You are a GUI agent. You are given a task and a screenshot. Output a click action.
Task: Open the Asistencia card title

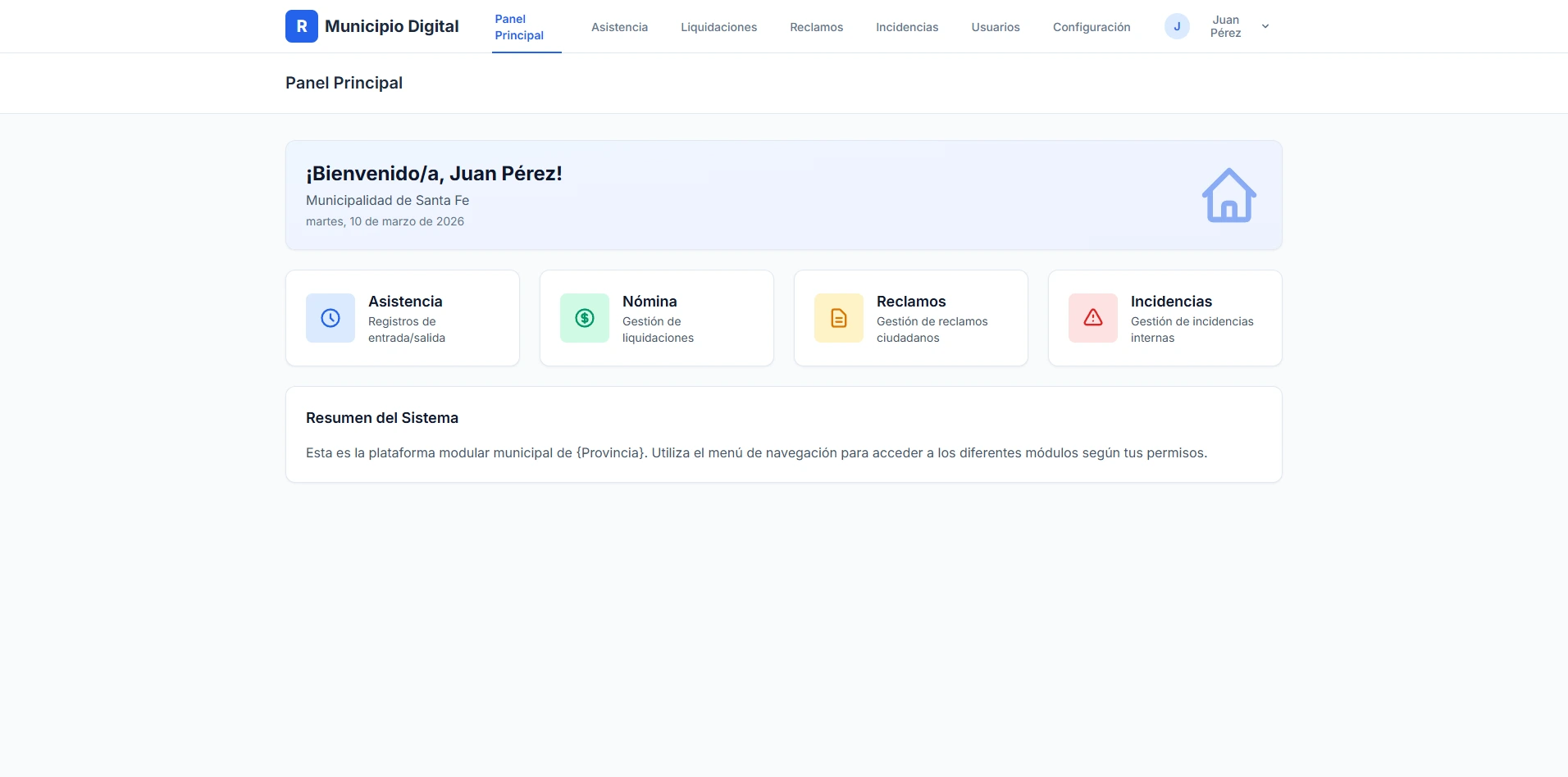(x=405, y=302)
